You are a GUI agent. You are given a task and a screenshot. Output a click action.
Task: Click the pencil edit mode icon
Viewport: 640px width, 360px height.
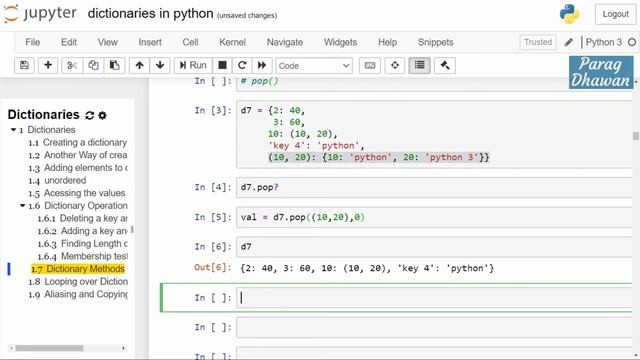pyautogui.click(x=569, y=42)
